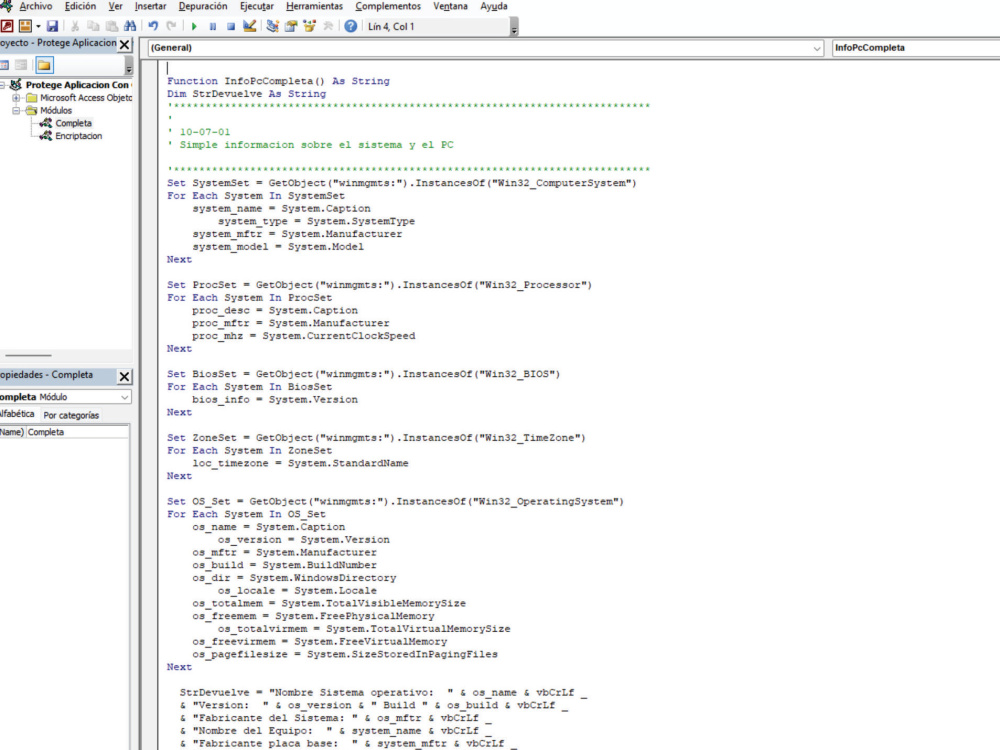The height and width of the screenshot is (750, 1000).
Task: Open the Project Explorer icon
Action: tap(272, 26)
